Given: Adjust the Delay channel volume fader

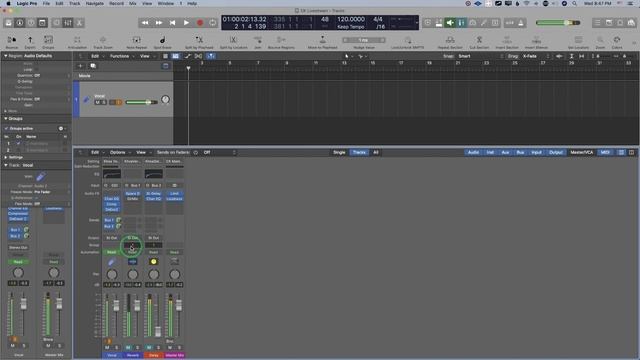Looking at the screenshot, I should [158, 331].
